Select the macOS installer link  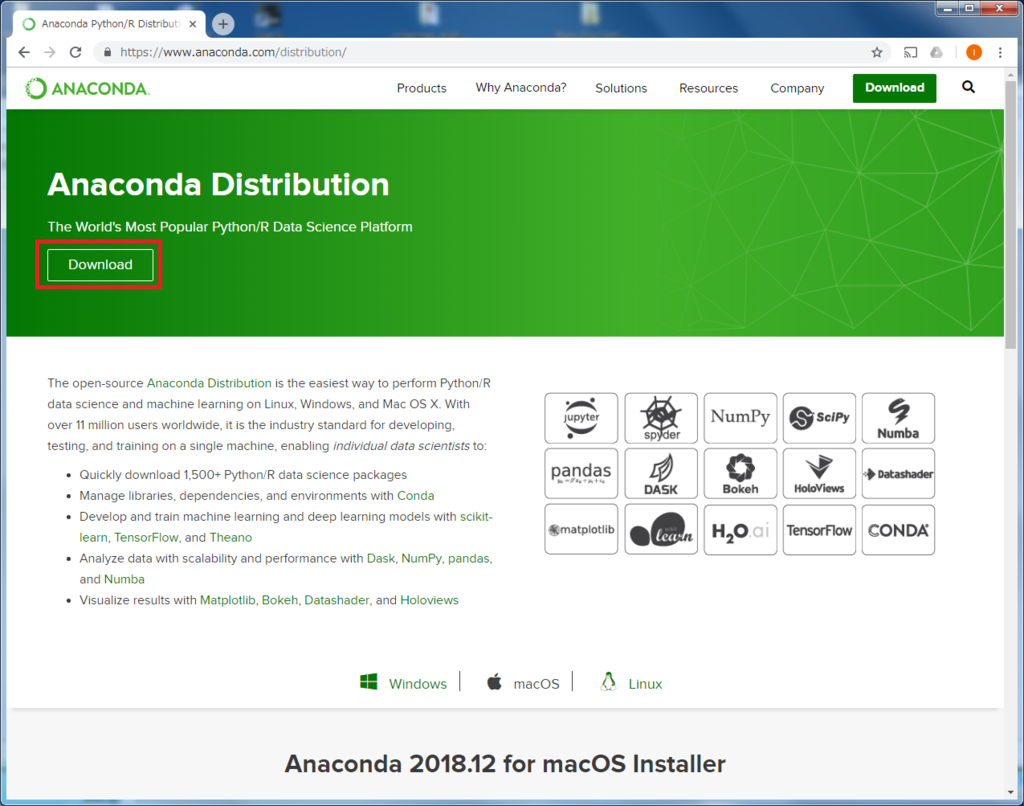coord(523,683)
